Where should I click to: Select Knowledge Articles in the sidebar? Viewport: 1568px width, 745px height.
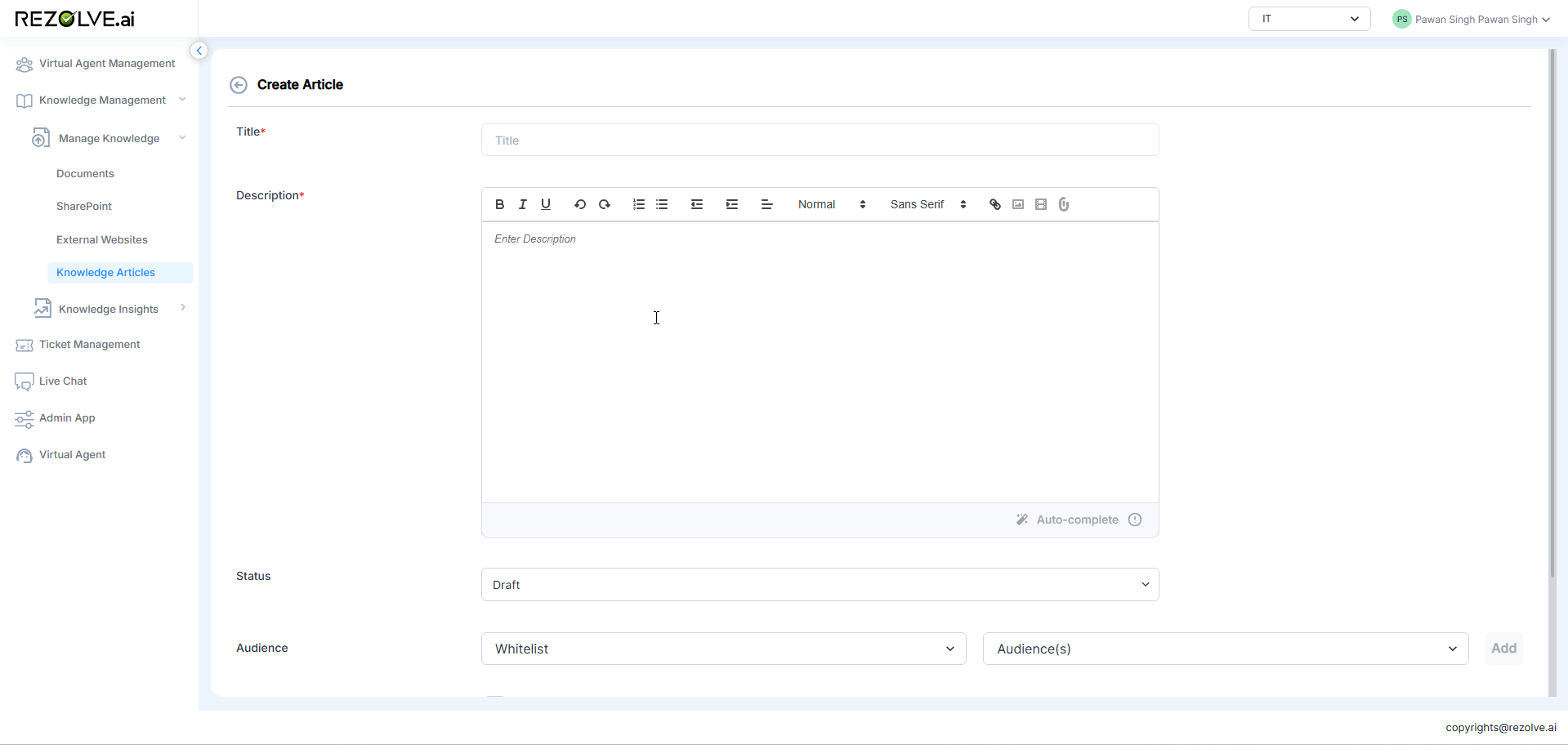click(120, 273)
